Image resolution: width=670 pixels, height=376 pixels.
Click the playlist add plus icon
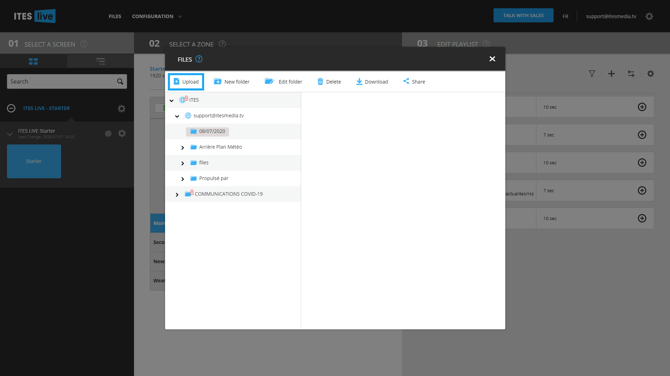611,74
